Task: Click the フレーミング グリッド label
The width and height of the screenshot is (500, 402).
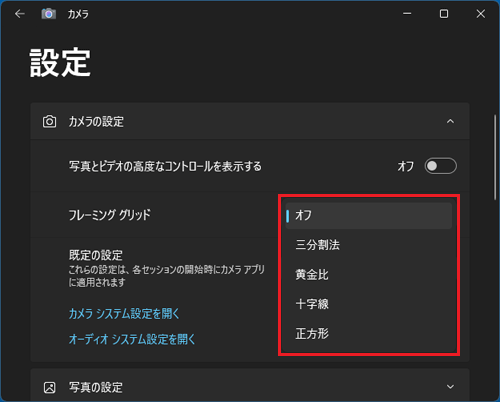Action: [x=110, y=215]
